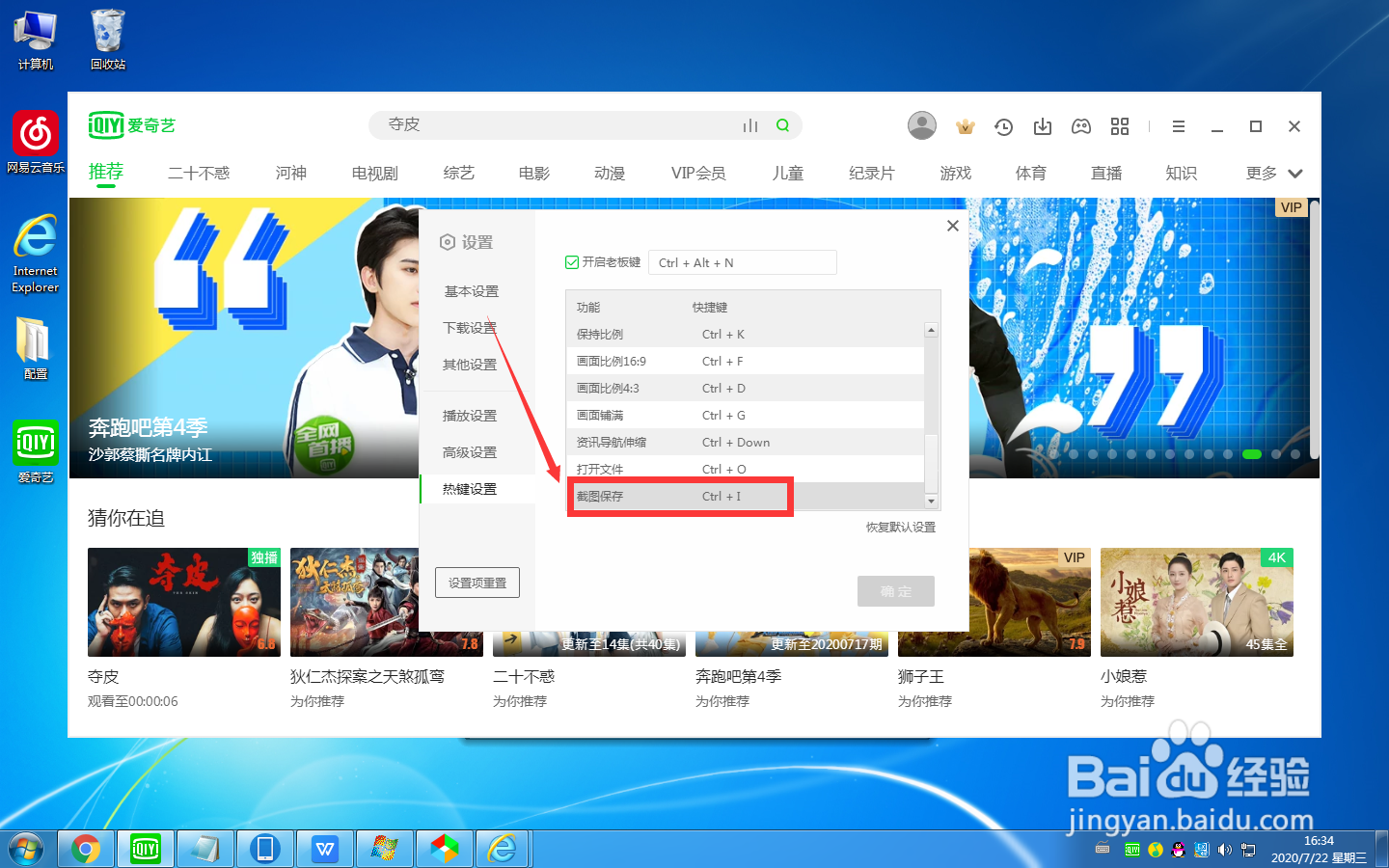Select 基本设置 in settings sidebar

coord(471,291)
